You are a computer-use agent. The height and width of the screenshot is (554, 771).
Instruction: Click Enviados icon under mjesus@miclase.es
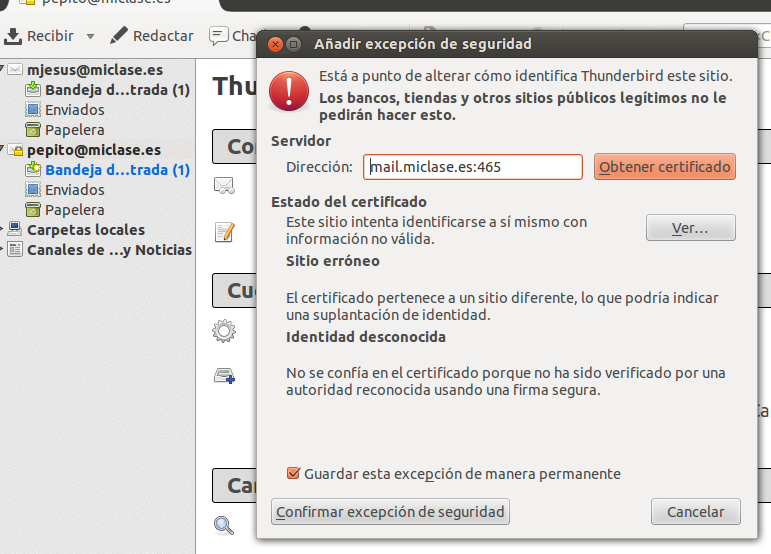(33, 109)
